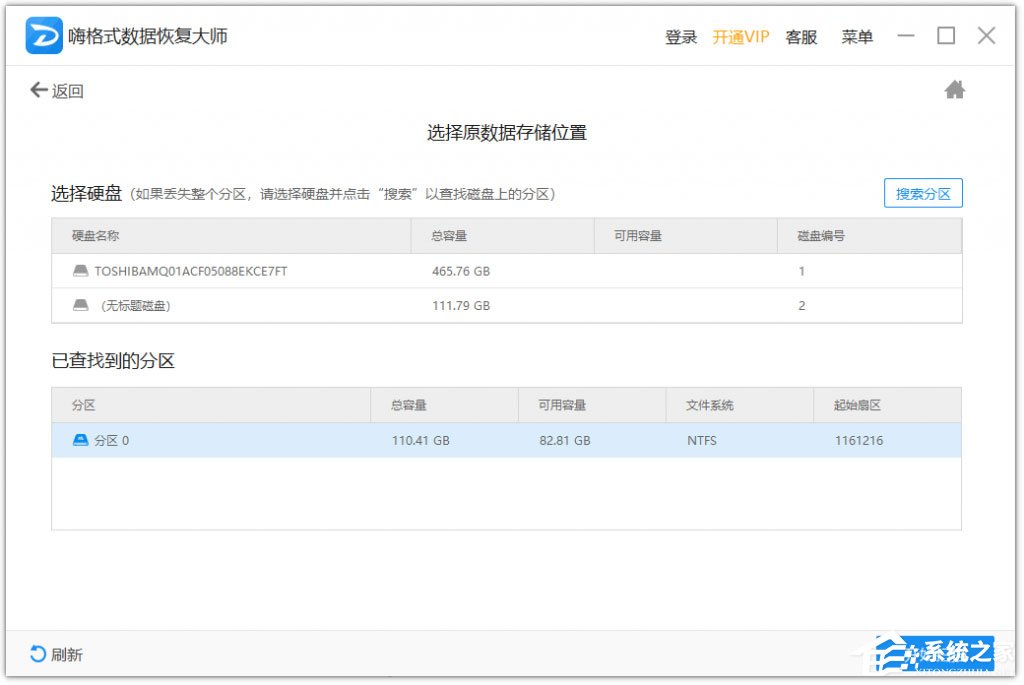Click the hard drive icon beside TOSHIBAMQ01ACF05088EKCE7FT
This screenshot has width=1024, height=685.
tap(79, 270)
